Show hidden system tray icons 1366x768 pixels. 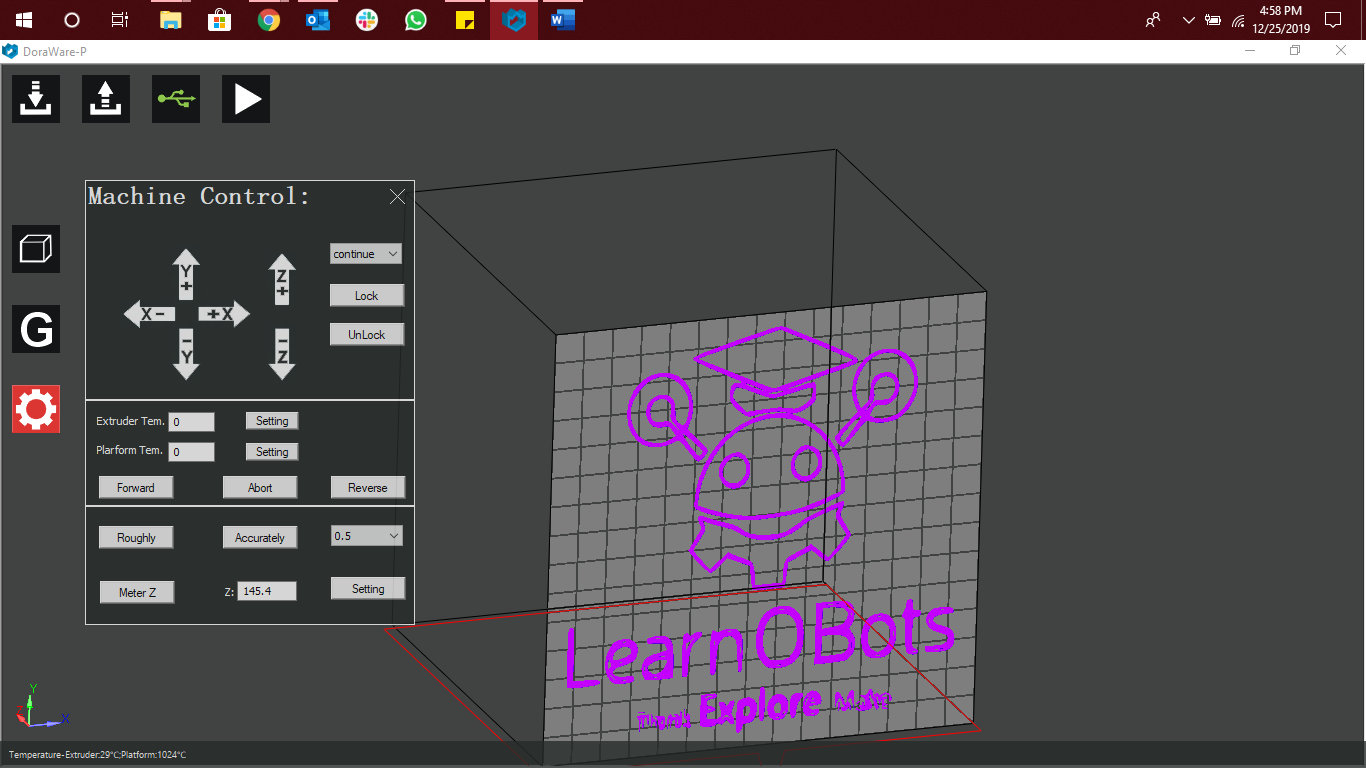(1188, 20)
